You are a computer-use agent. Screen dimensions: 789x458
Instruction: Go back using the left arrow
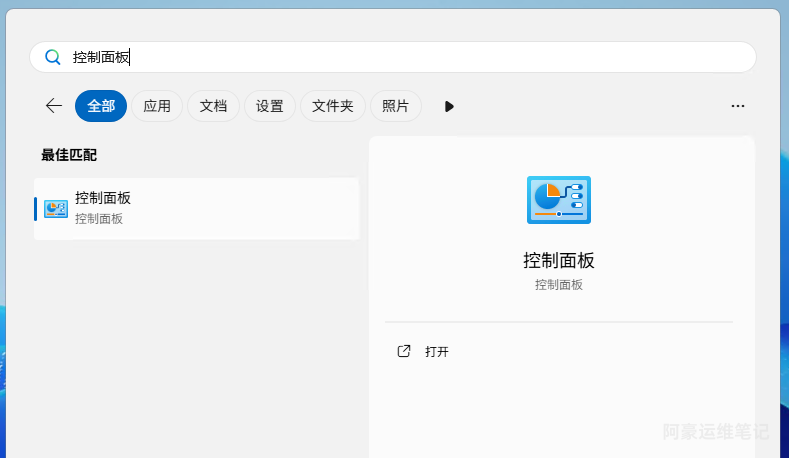point(54,106)
